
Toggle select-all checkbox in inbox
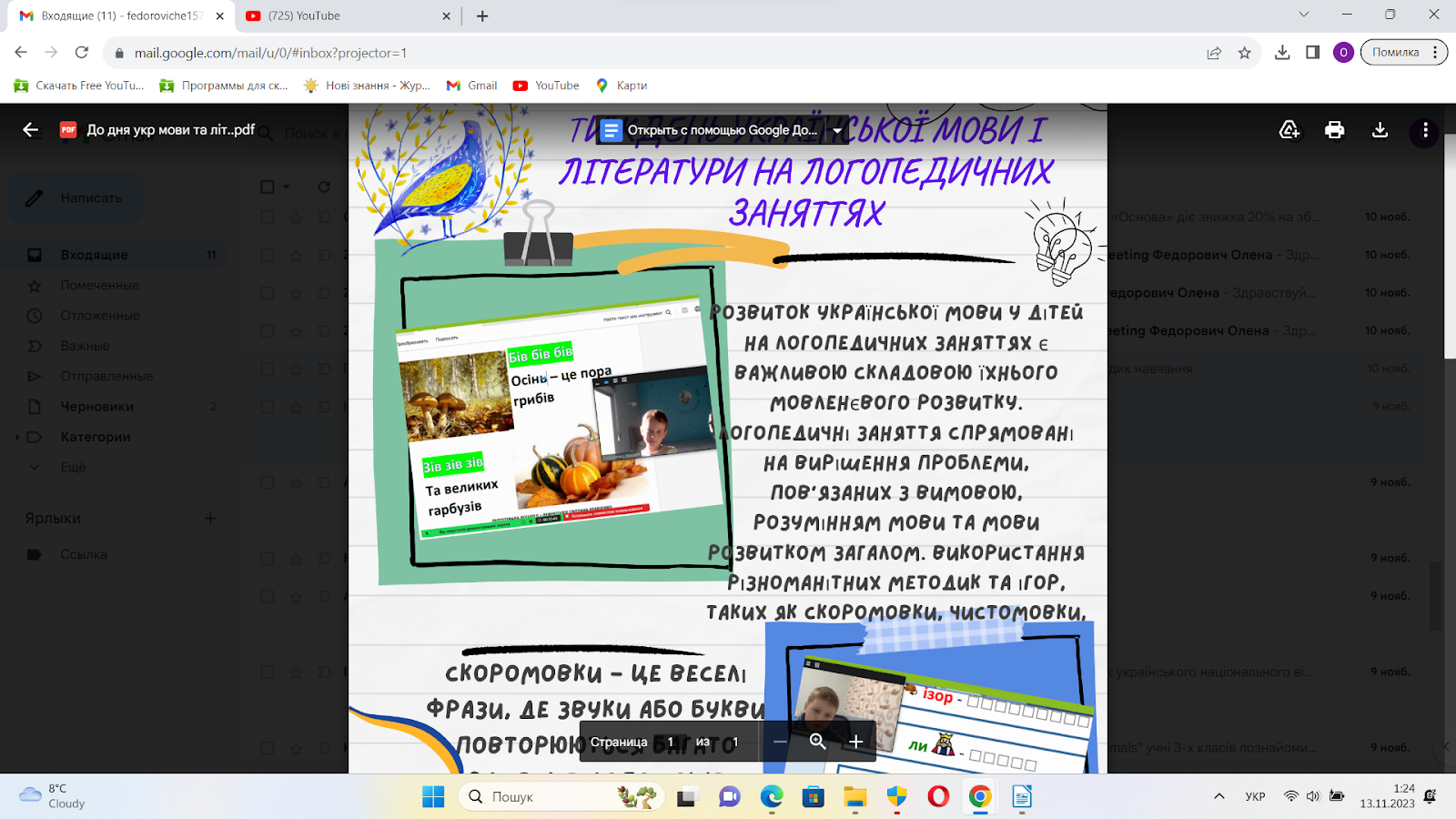click(x=268, y=187)
